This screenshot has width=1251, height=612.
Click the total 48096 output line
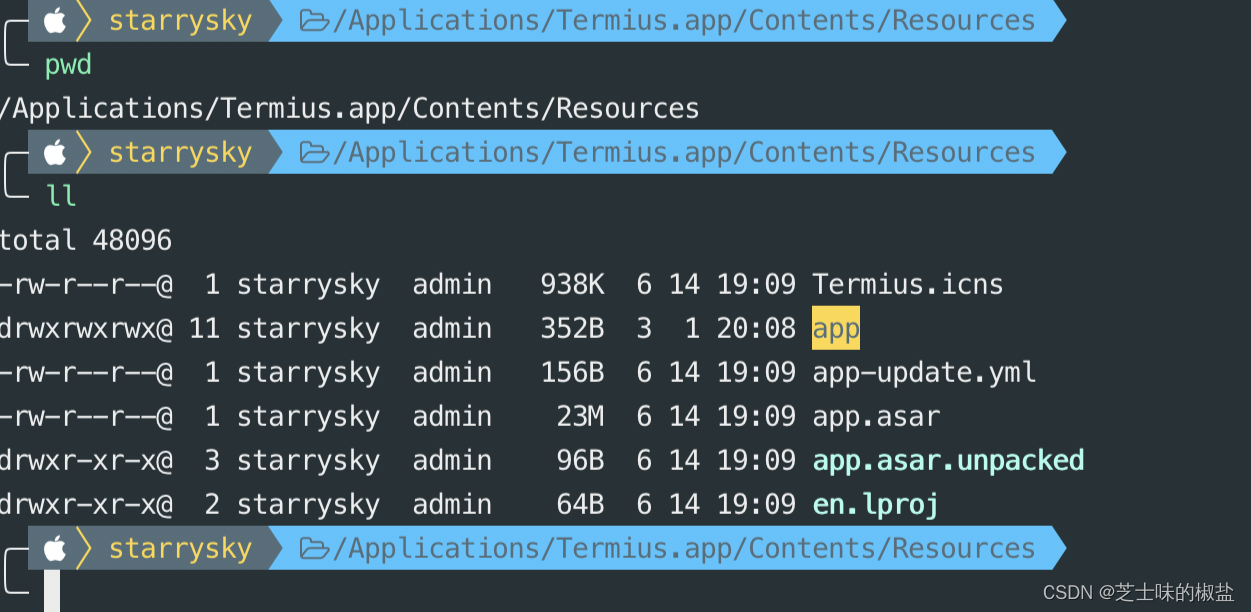coord(86,241)
